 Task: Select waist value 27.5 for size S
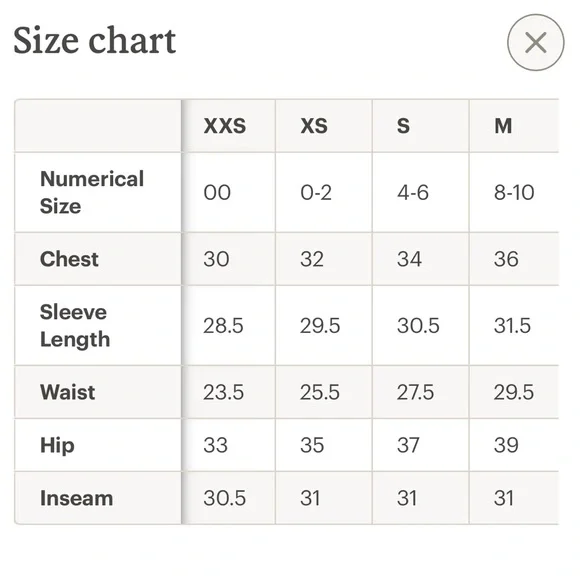click(415, 392)
